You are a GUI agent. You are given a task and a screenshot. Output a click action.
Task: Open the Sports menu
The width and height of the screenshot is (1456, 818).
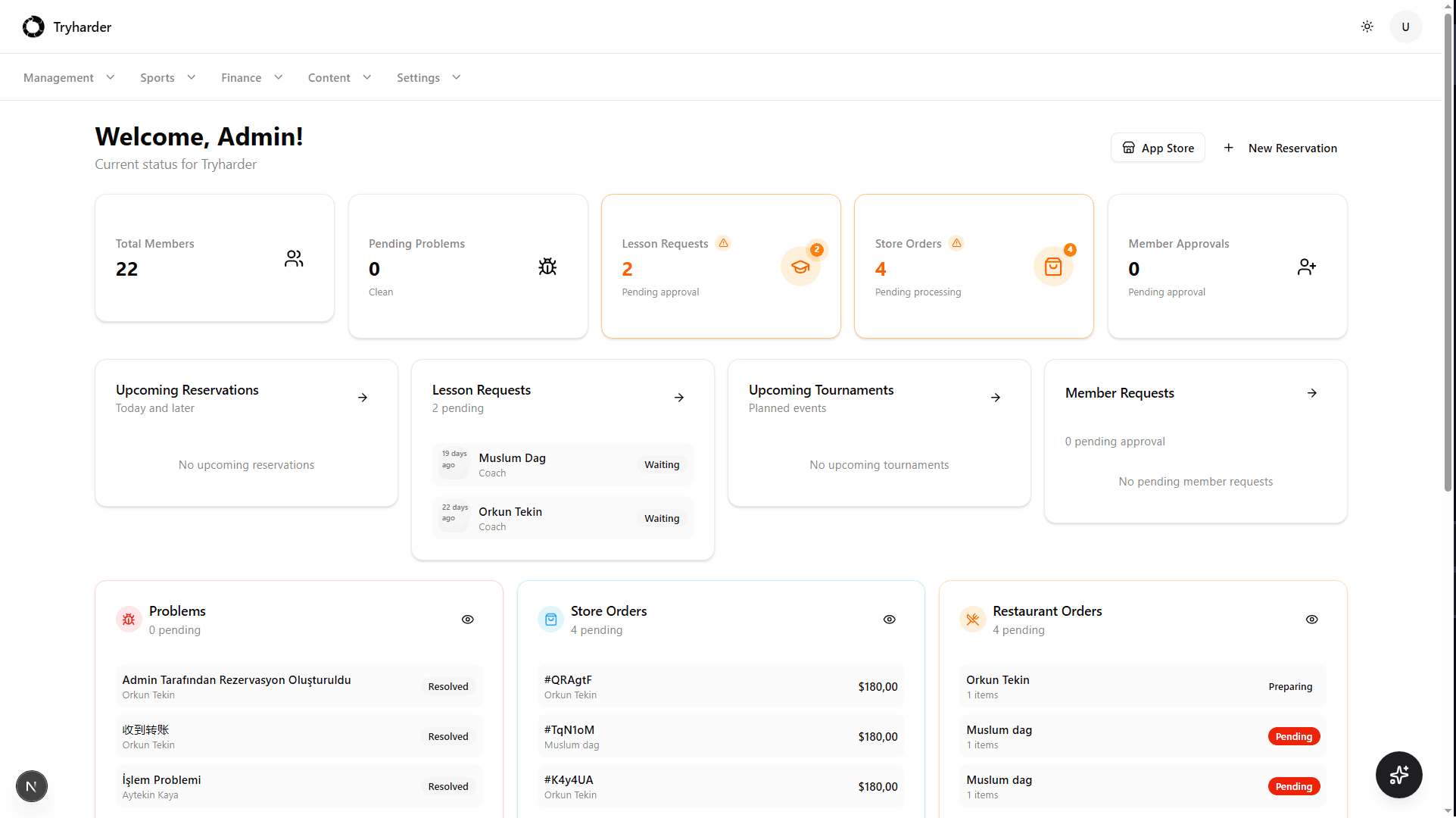tap(167, 77)
